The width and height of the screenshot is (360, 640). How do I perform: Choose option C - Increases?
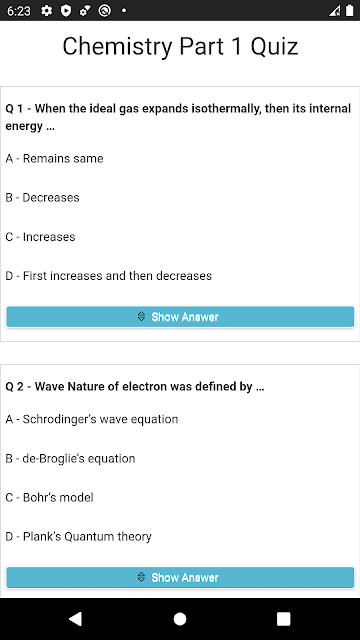40,237
